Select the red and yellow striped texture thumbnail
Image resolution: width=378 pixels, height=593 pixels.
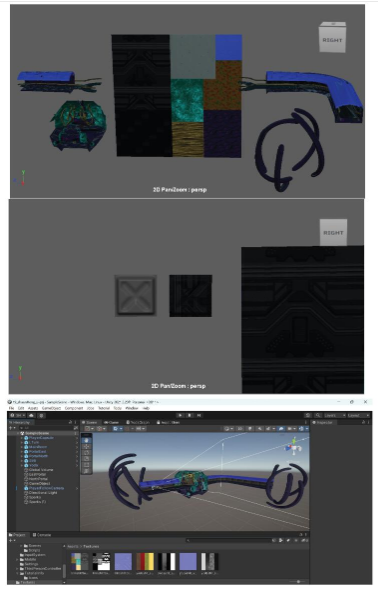[x=145, y=562]
